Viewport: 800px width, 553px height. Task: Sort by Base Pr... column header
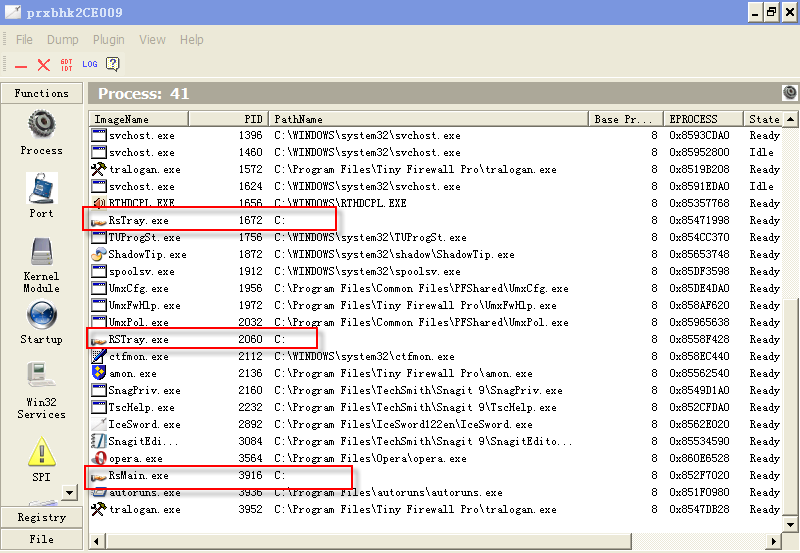[x=626, y=119]
